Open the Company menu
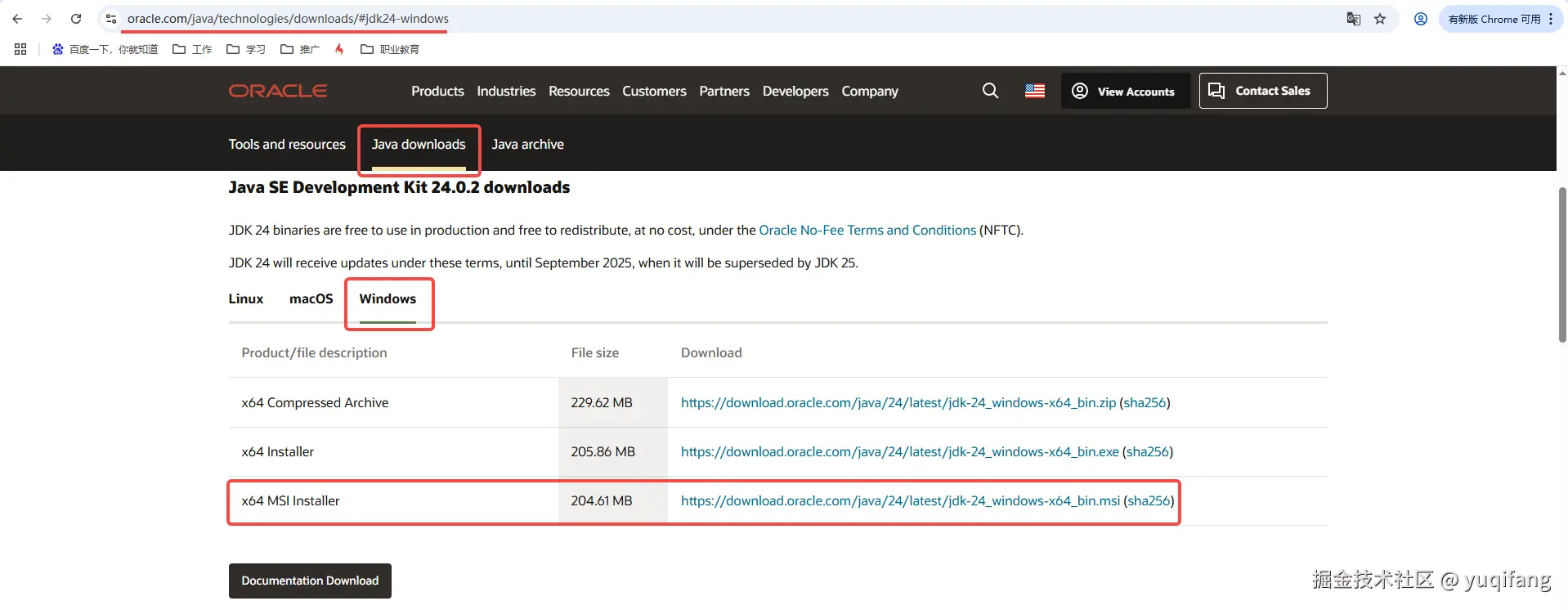 pos(870,91)
